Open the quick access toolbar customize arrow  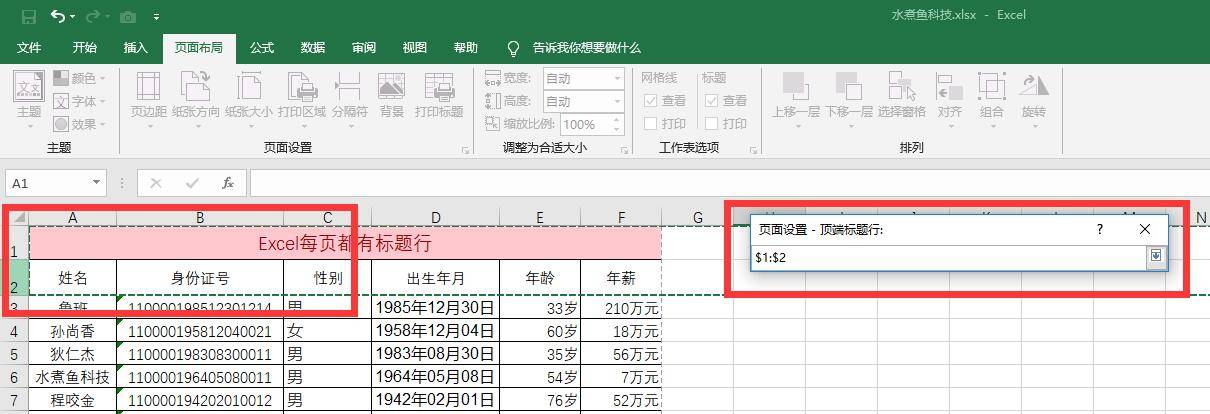(x=157, y=17)
